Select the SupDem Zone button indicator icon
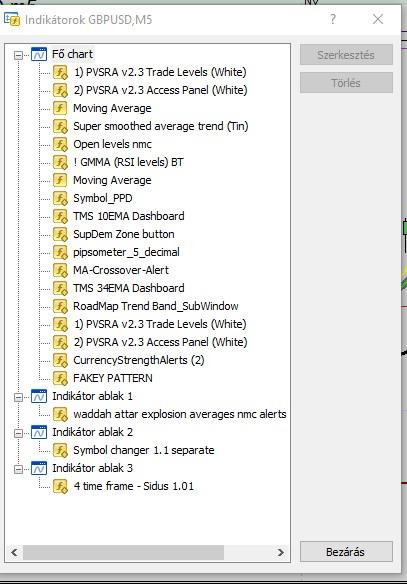 [x=60, y=234]
